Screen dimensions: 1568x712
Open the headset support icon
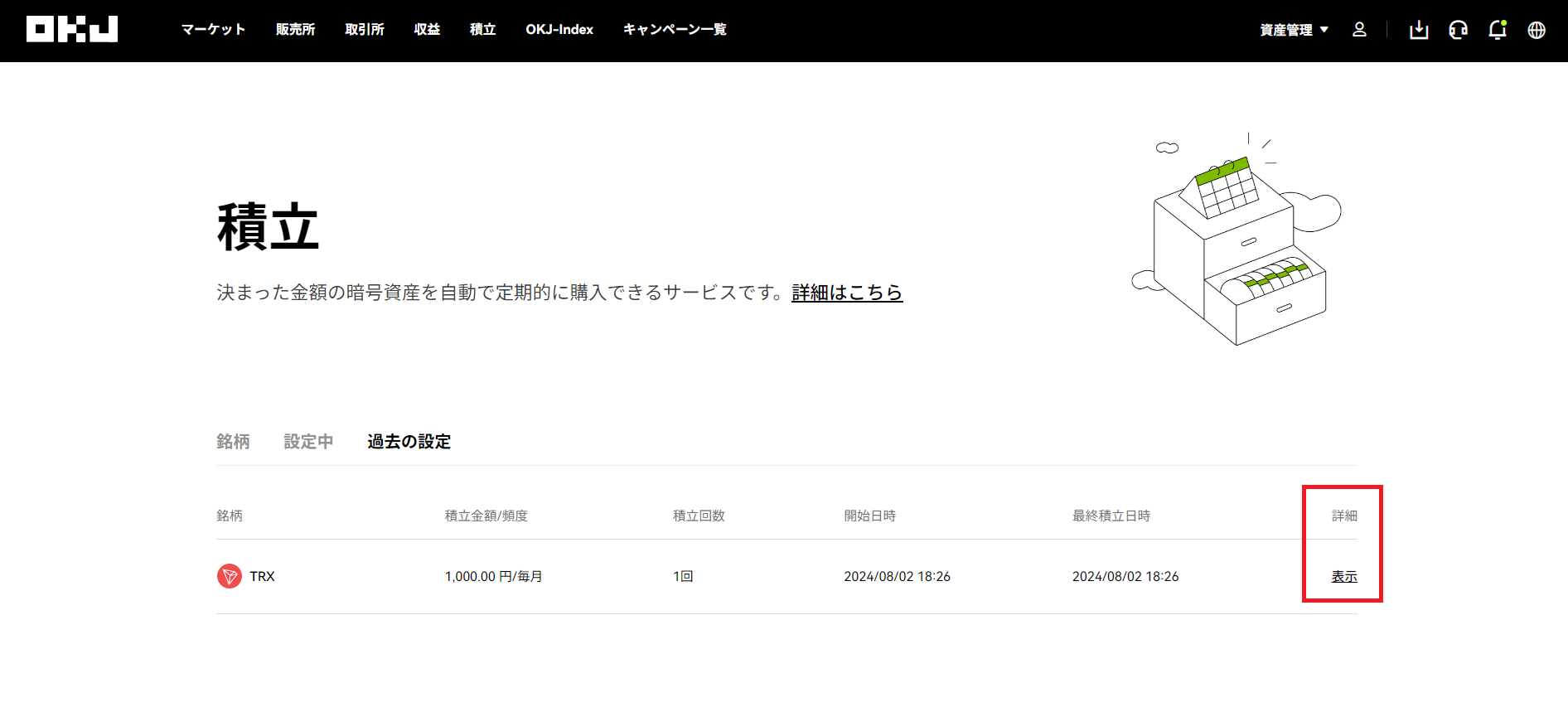tap(1458, 30)
